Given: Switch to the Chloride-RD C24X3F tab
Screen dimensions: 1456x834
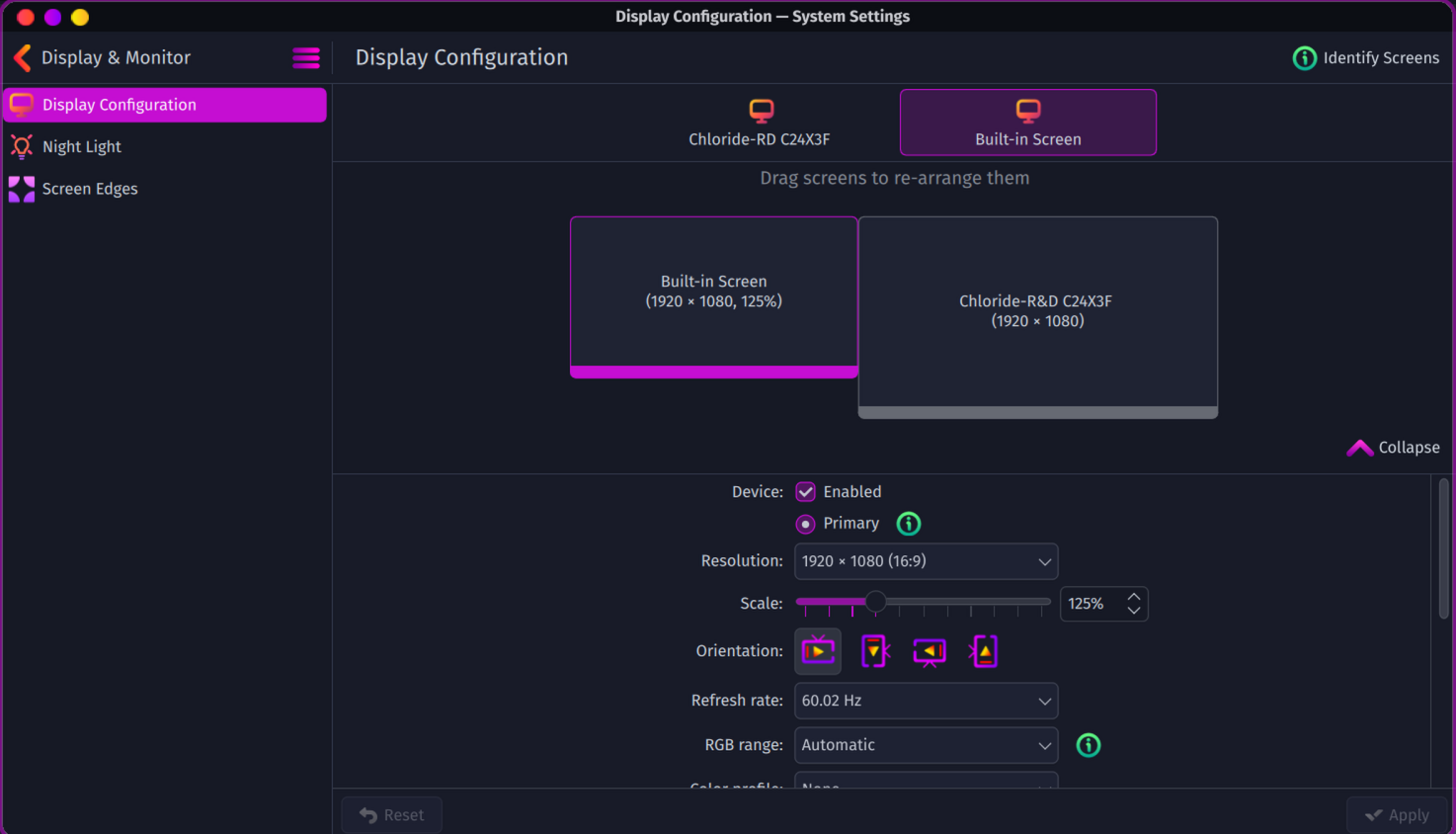Looking at the screenshot, I should [x=759, y=123].
